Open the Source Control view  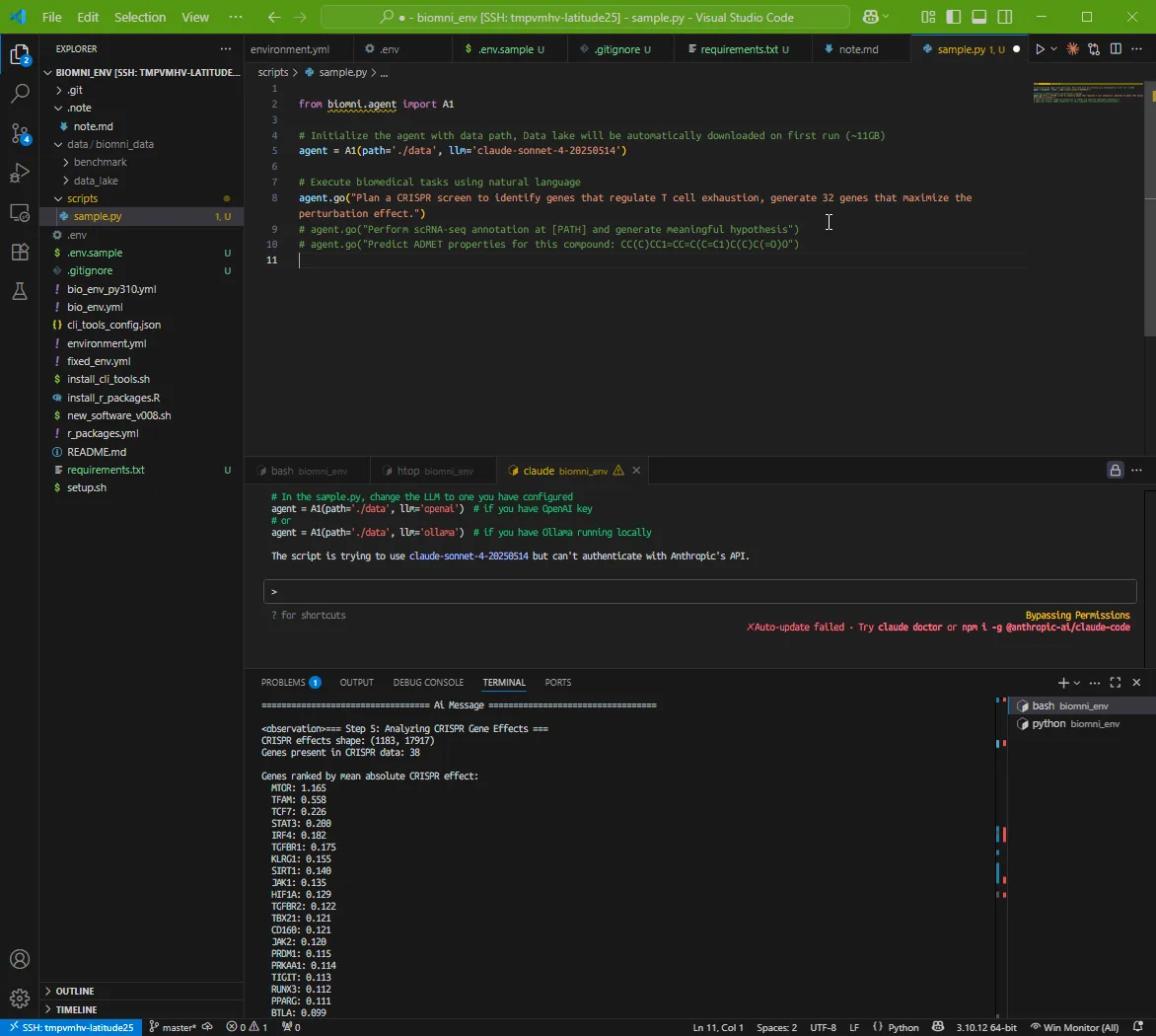tap(20, 133)
